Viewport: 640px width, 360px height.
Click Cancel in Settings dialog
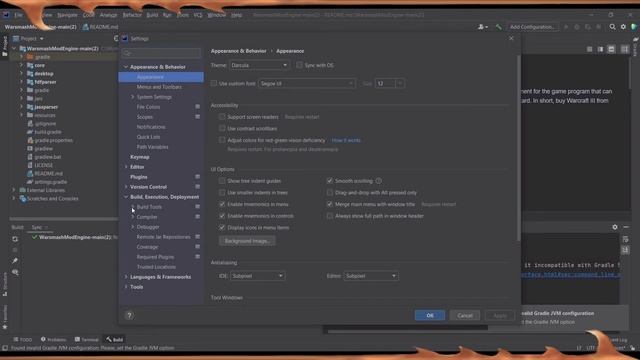(465, 315)
